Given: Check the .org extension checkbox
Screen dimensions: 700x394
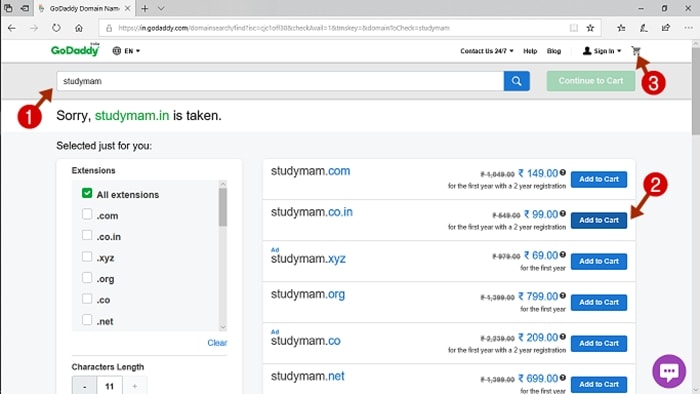Looking at the screenshot, I should tap(87, 278).
